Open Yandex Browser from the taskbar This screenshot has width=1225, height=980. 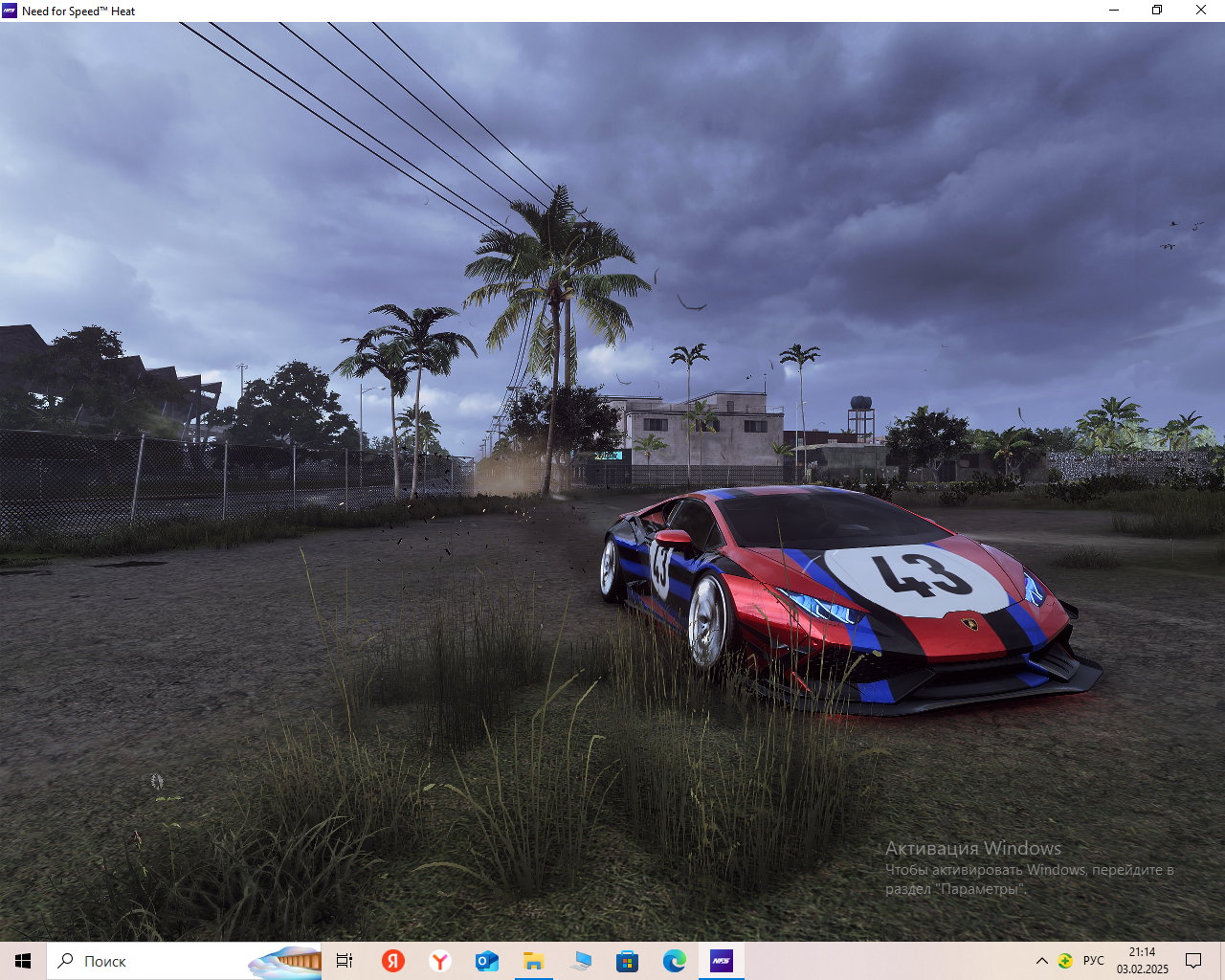click(x=440, y=961)
